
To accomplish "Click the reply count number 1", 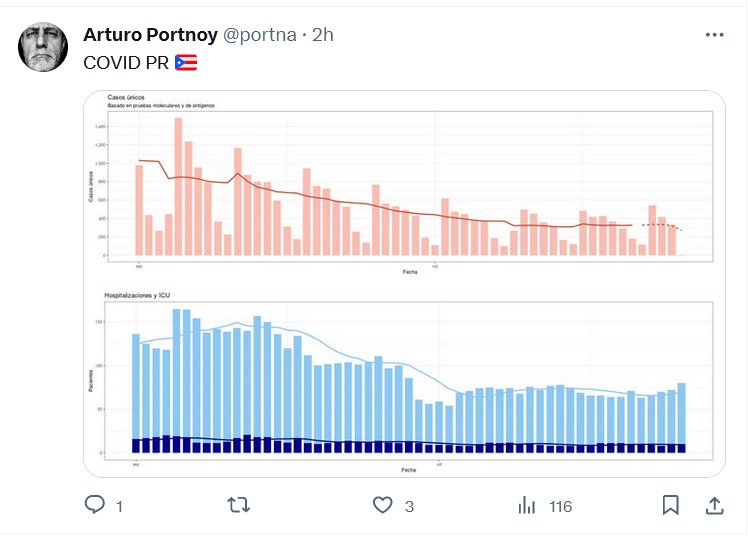I will [x=119, y=507].
